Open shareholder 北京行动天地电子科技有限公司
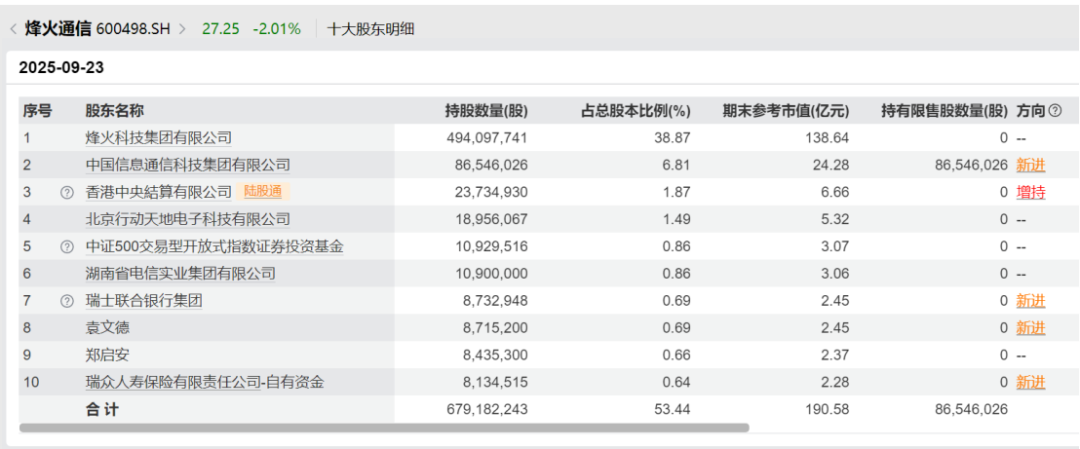This screenshot has height=449, width=1080. pyautogui.click(x=187, y=220)
